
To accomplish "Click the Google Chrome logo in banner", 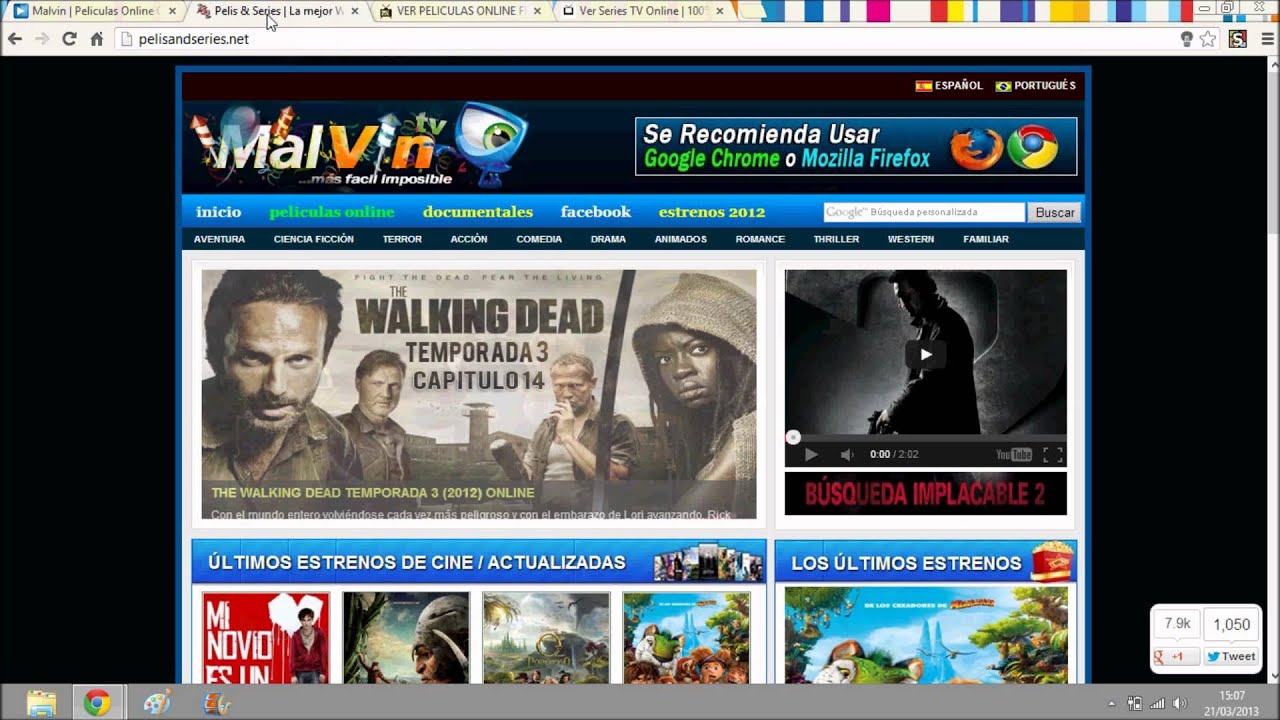I will (1033, 148).
